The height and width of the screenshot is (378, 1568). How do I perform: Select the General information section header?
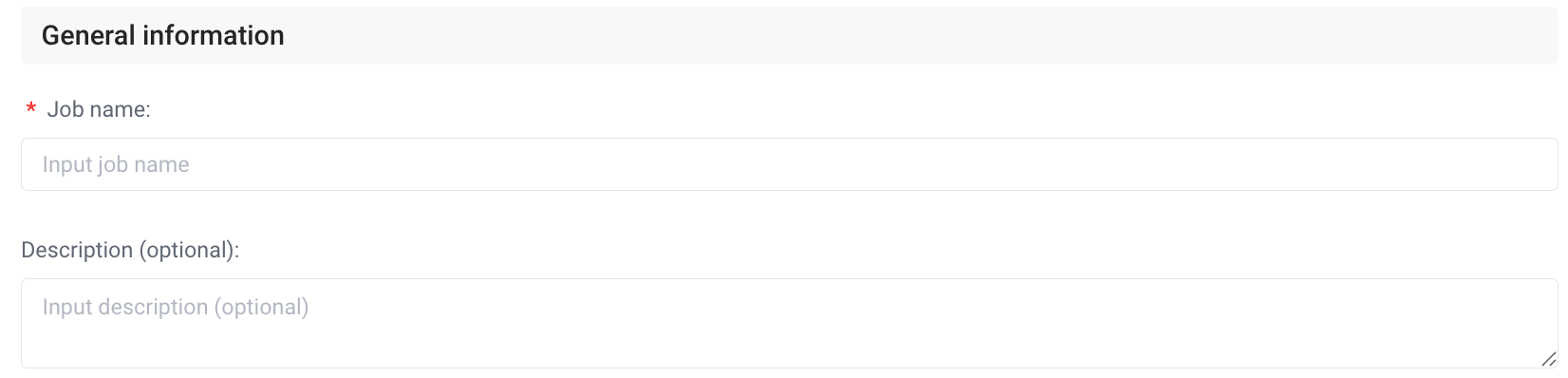(789, 35)
